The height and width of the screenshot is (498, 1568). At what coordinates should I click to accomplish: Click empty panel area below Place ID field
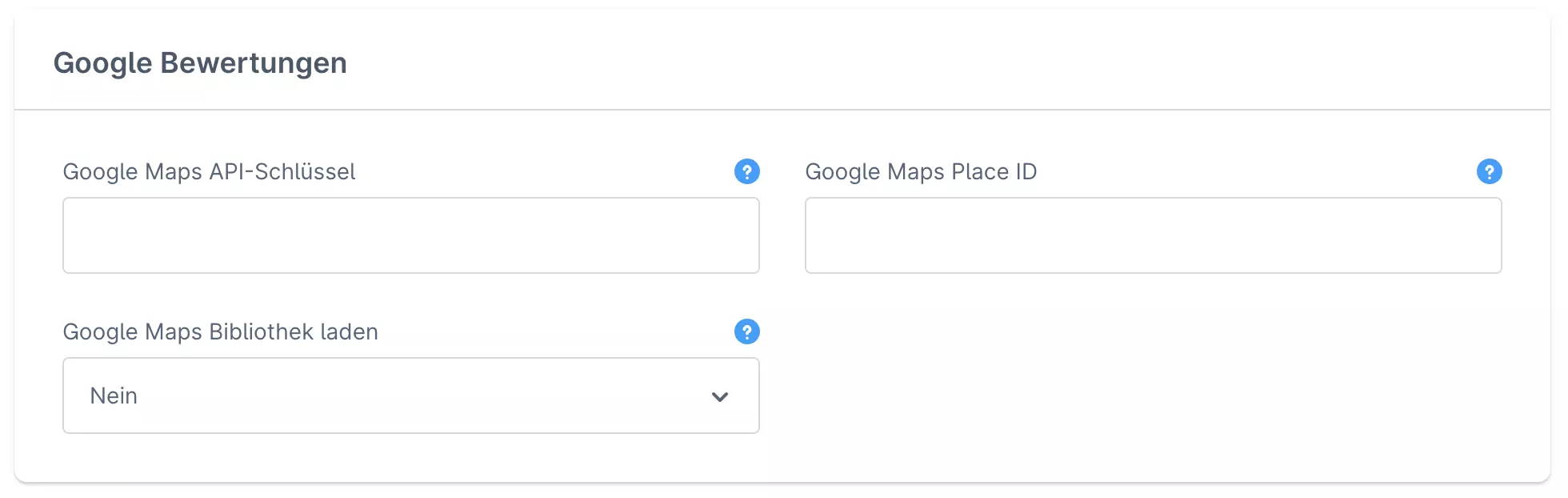[x=1153, y=376]
